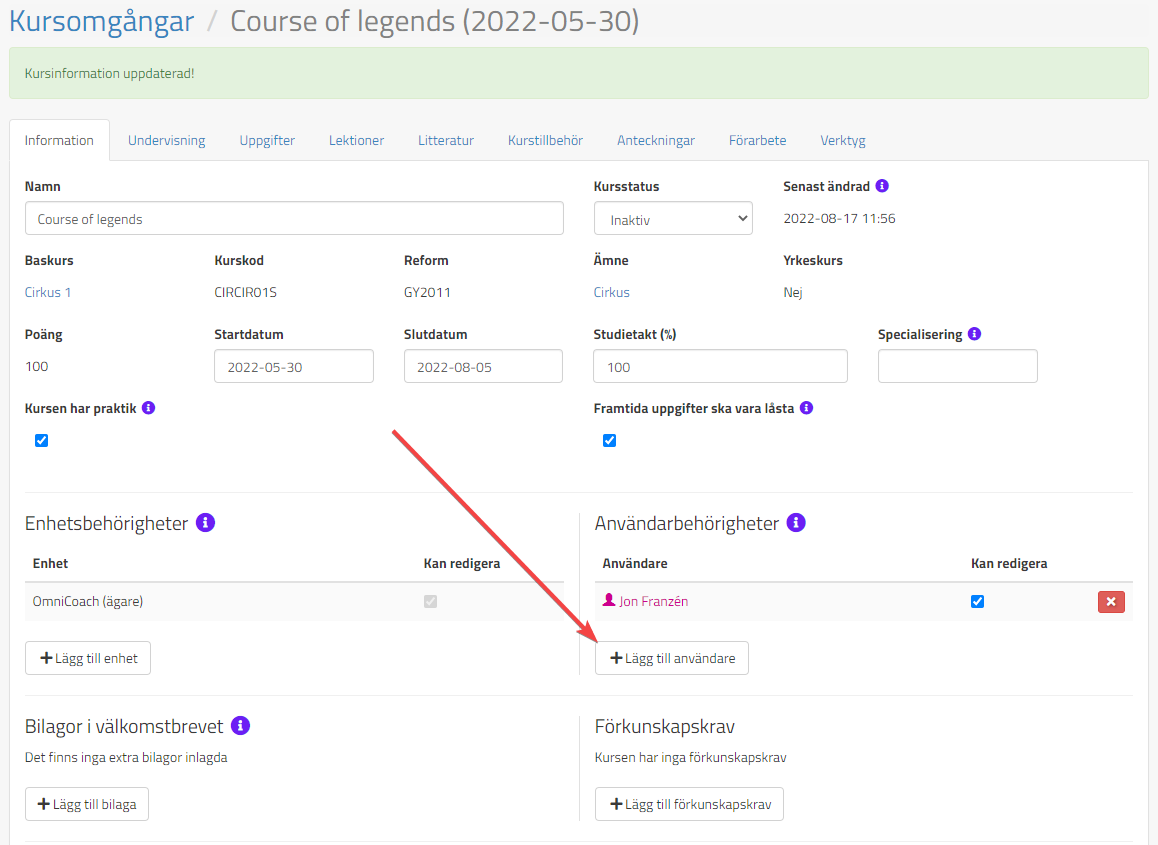Click info icon for Kursen har praktik
This screenshot has width=1158, height=845.
point(148,408)
